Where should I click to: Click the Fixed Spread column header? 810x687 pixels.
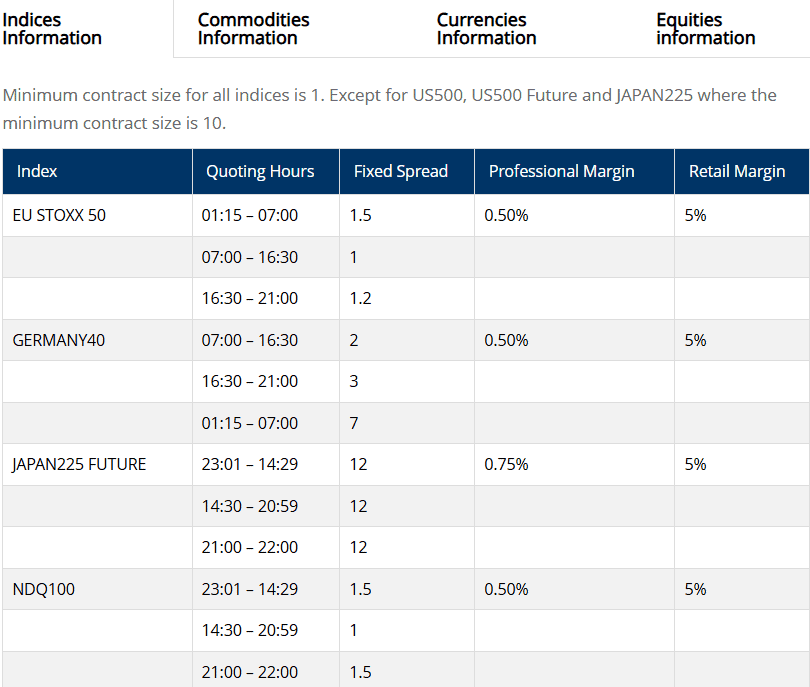pos(401,171)
